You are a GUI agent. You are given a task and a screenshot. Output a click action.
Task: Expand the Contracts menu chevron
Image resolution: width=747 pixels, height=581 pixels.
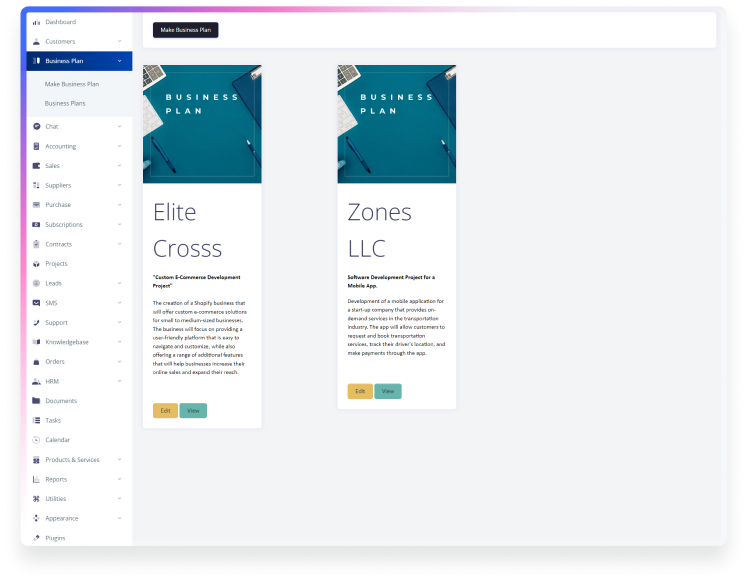pos(120,244)
